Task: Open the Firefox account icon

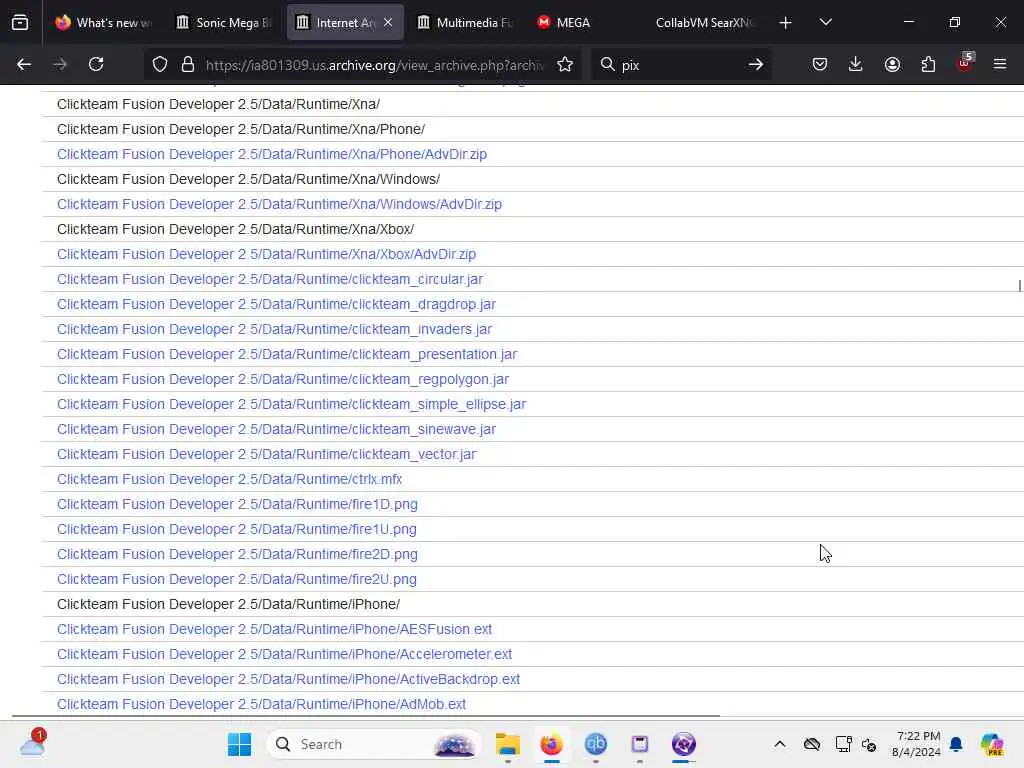Action: click(x=892, y=64)
